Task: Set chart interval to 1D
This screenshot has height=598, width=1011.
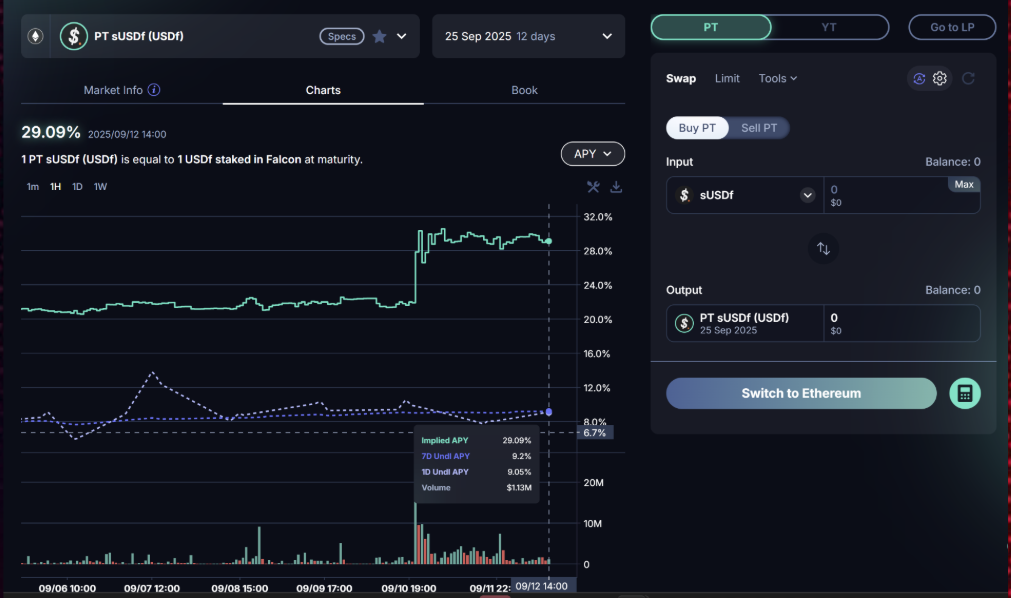Action: tap(77, 186)
